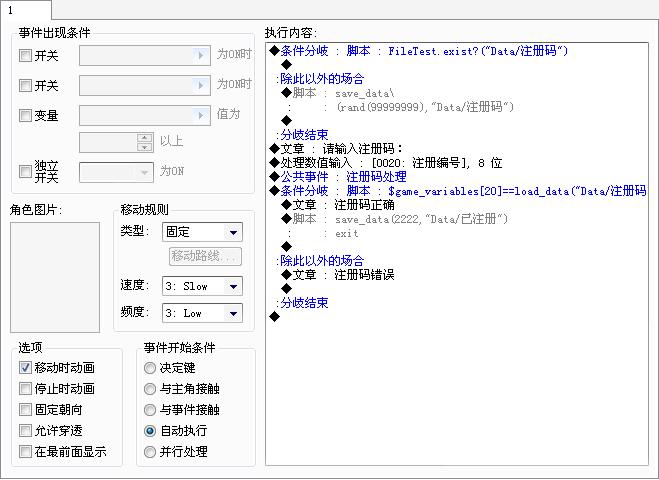Enable the 移动时动画 checkbox

25,367
